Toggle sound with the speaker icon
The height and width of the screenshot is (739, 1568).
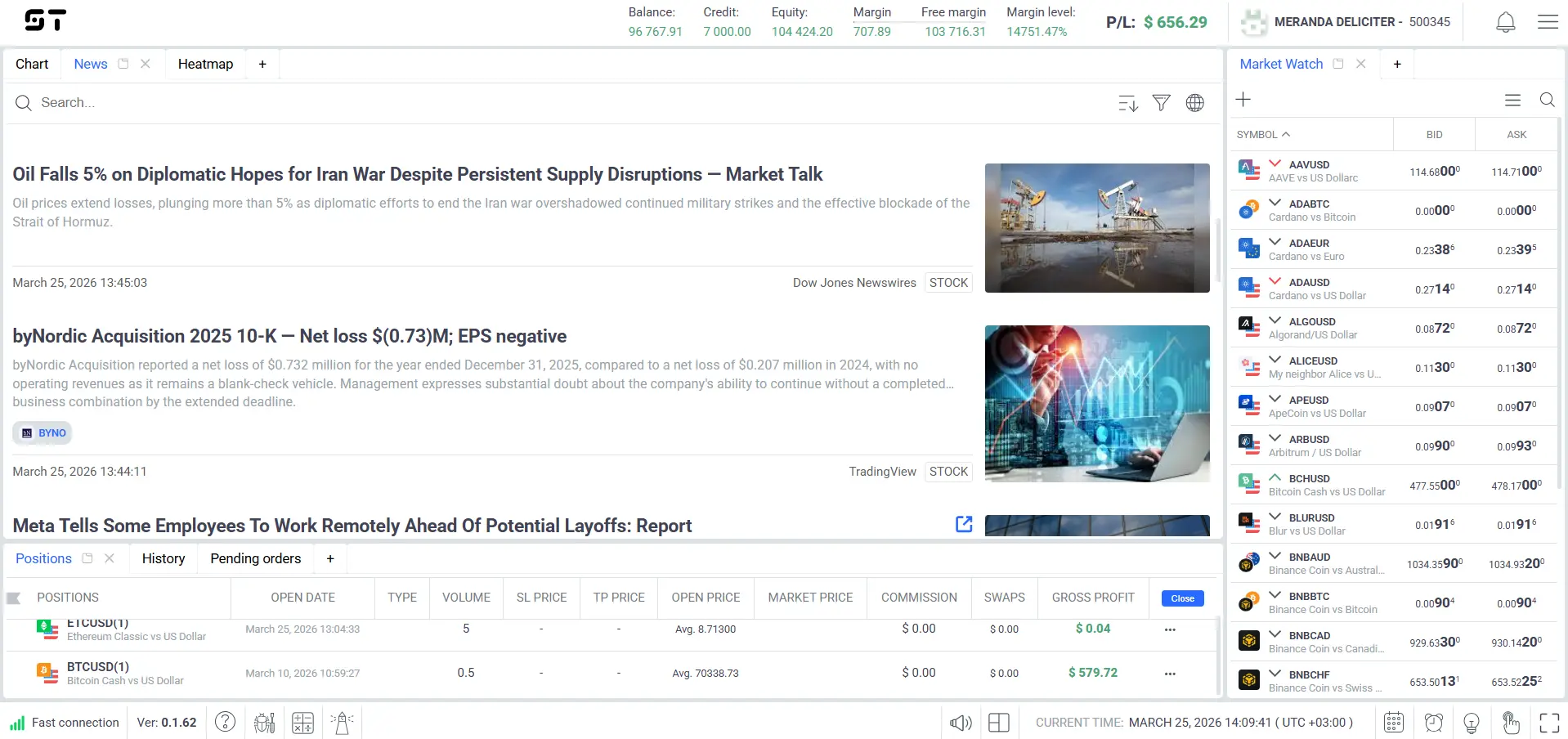click(961, 723)
